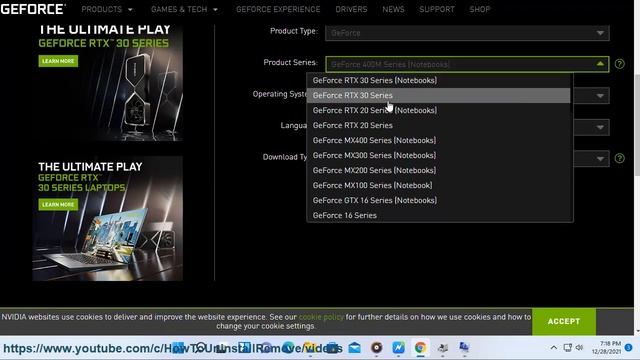The height and width of the screenshot is (360, 640).
Task: Open the volume tray icon
Action: coord(579,348)
